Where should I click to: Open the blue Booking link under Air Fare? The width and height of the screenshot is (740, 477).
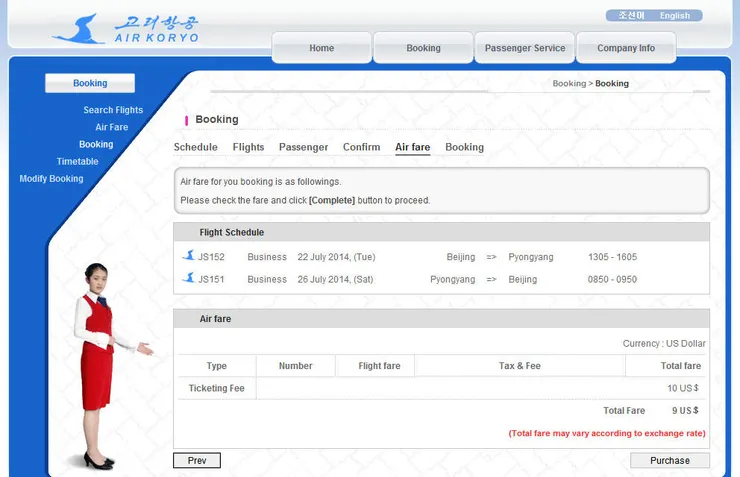click(96, 144)
